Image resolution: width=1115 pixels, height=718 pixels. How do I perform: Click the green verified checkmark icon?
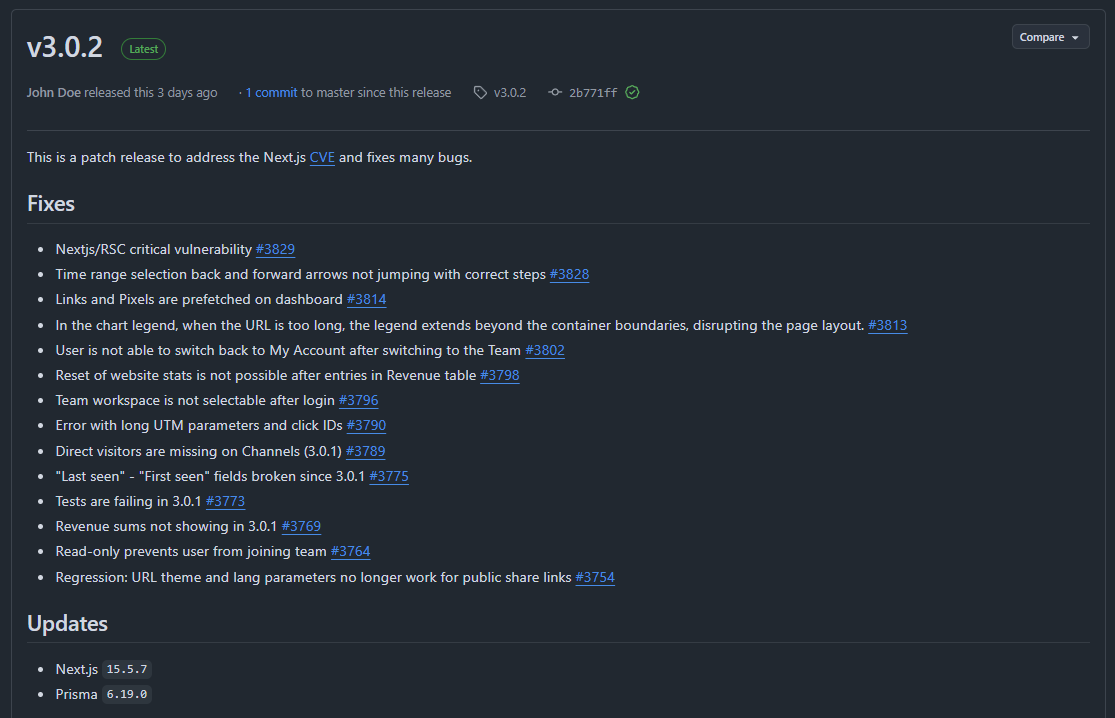point(632,93)
